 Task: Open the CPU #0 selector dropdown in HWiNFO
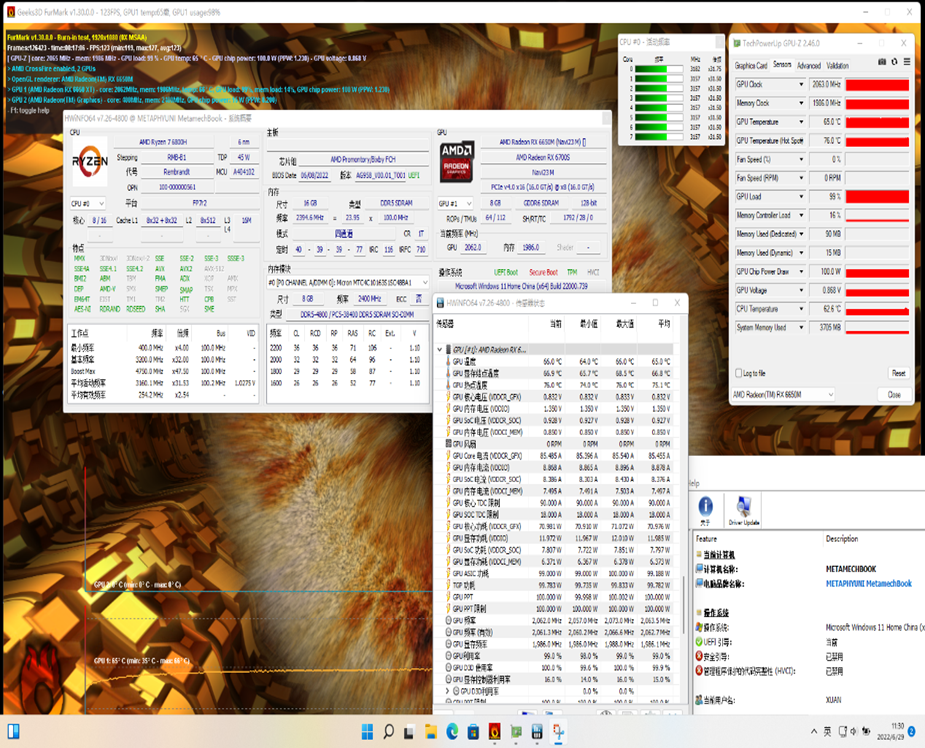coord(88,204)
